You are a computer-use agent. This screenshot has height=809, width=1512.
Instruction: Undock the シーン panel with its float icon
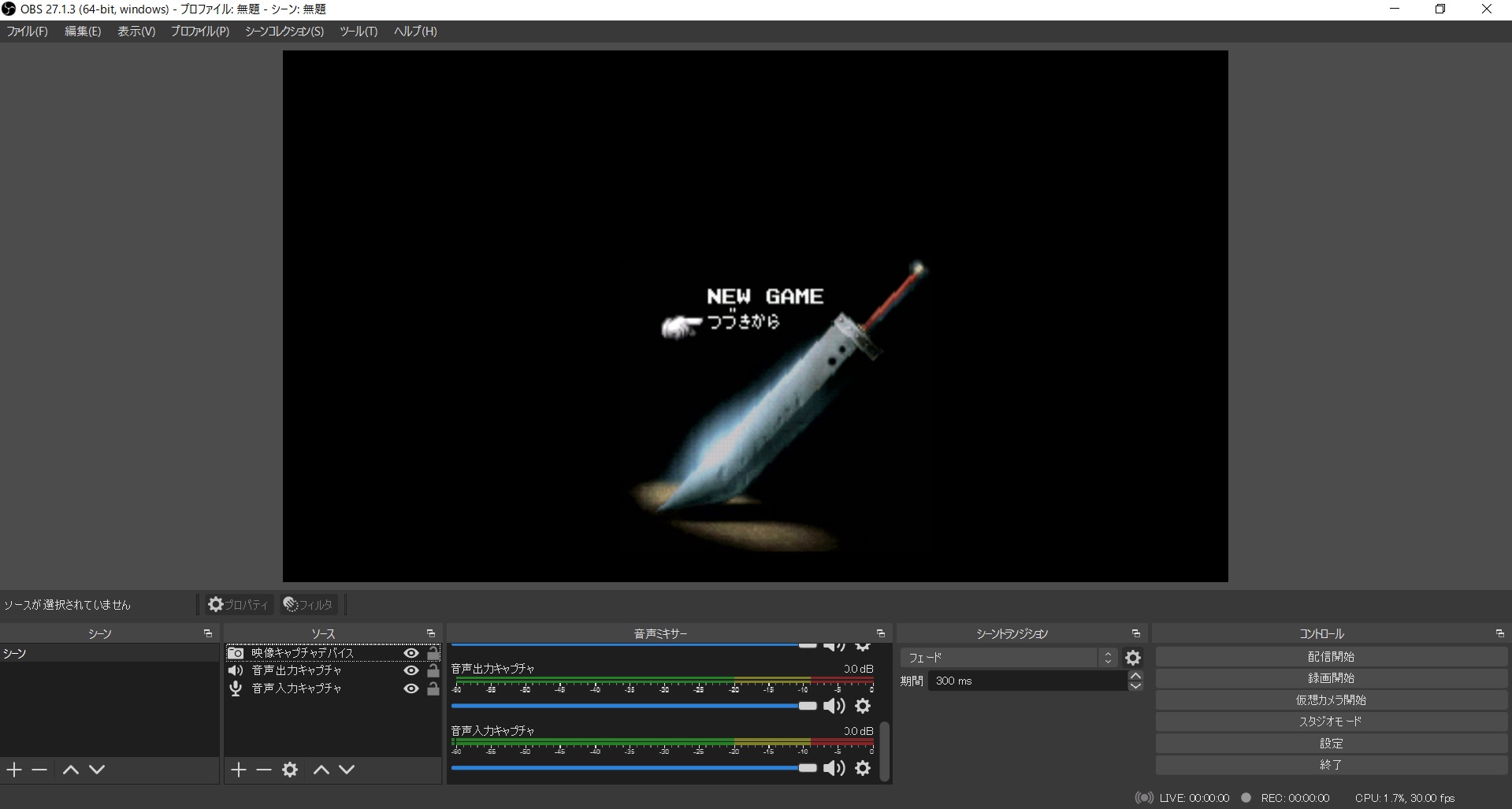pyautogui.click(x=208, y=633)
